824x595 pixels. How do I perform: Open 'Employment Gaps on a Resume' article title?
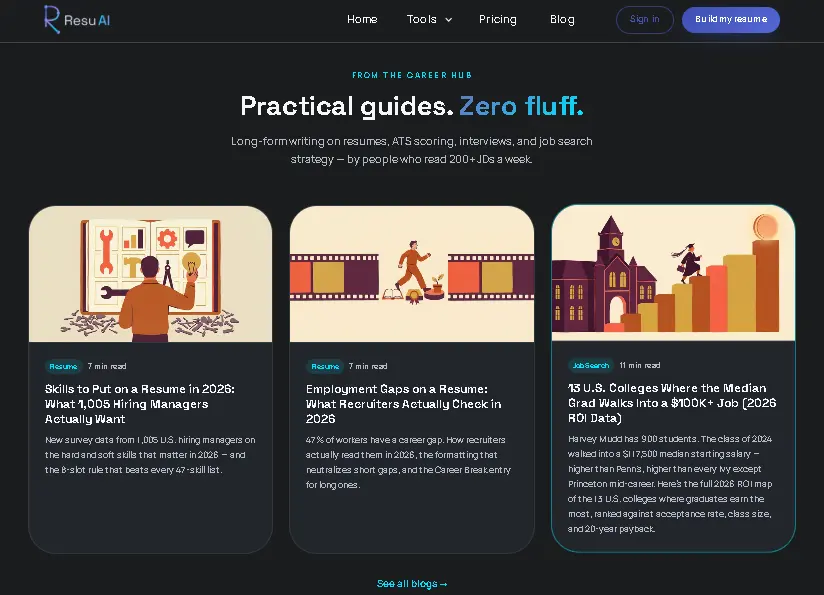click(404, 404)
